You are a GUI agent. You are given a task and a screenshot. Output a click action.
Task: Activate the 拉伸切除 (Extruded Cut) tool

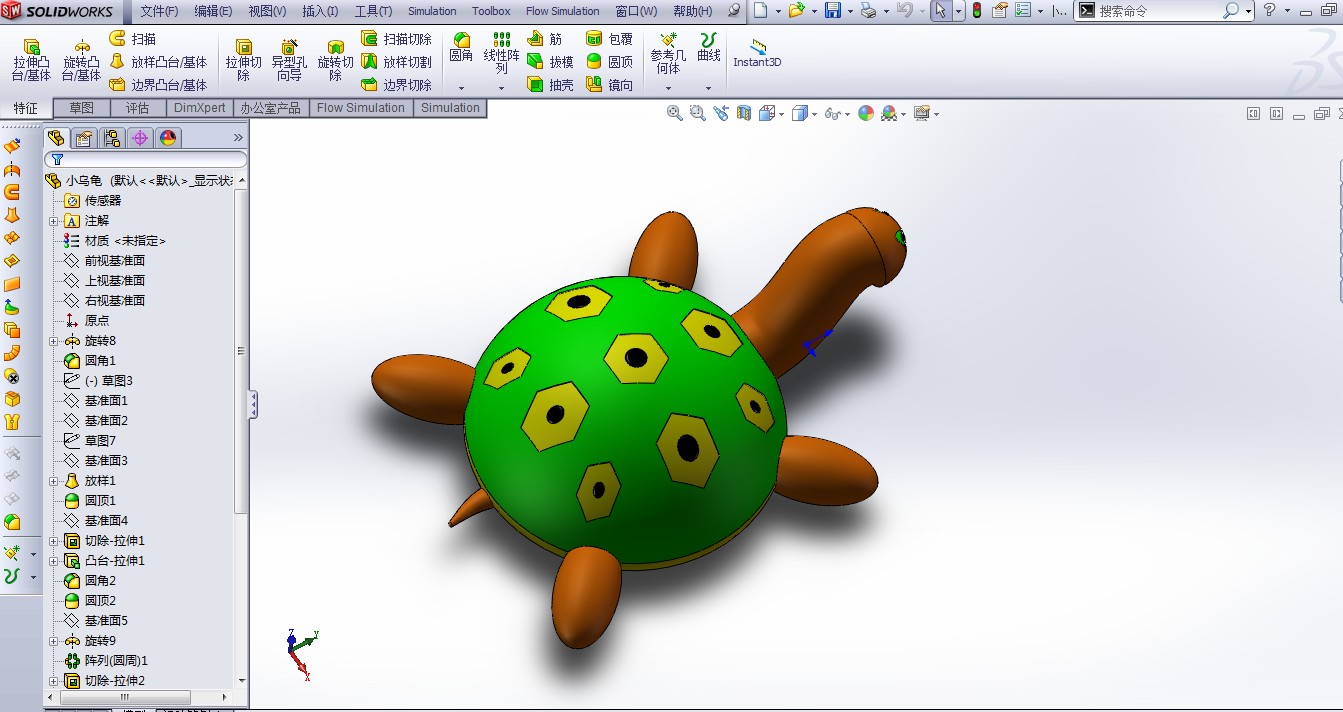242,57
